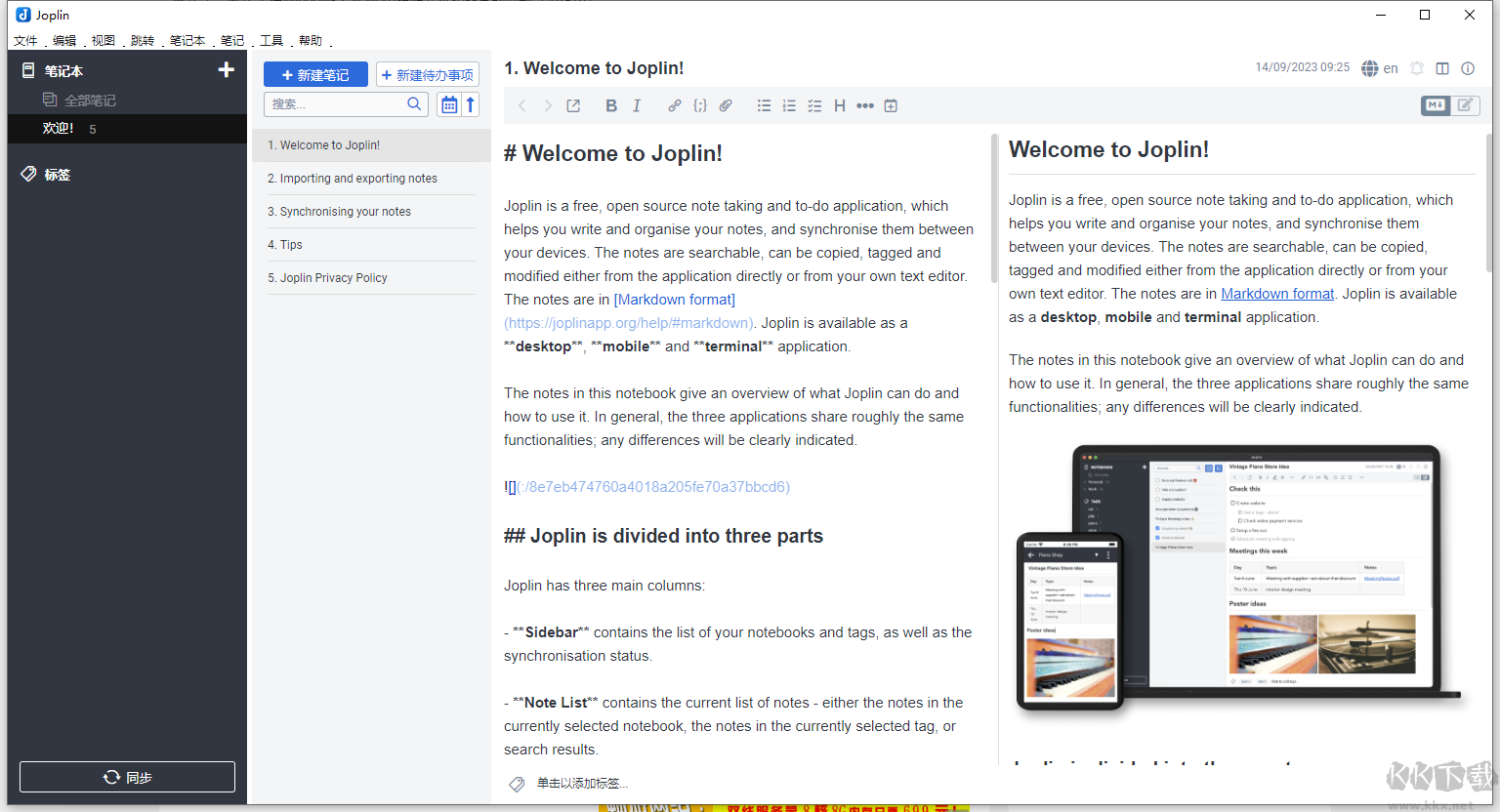Click the 同步 synchronise button
Screen dimensions: 1500x812
127,777
